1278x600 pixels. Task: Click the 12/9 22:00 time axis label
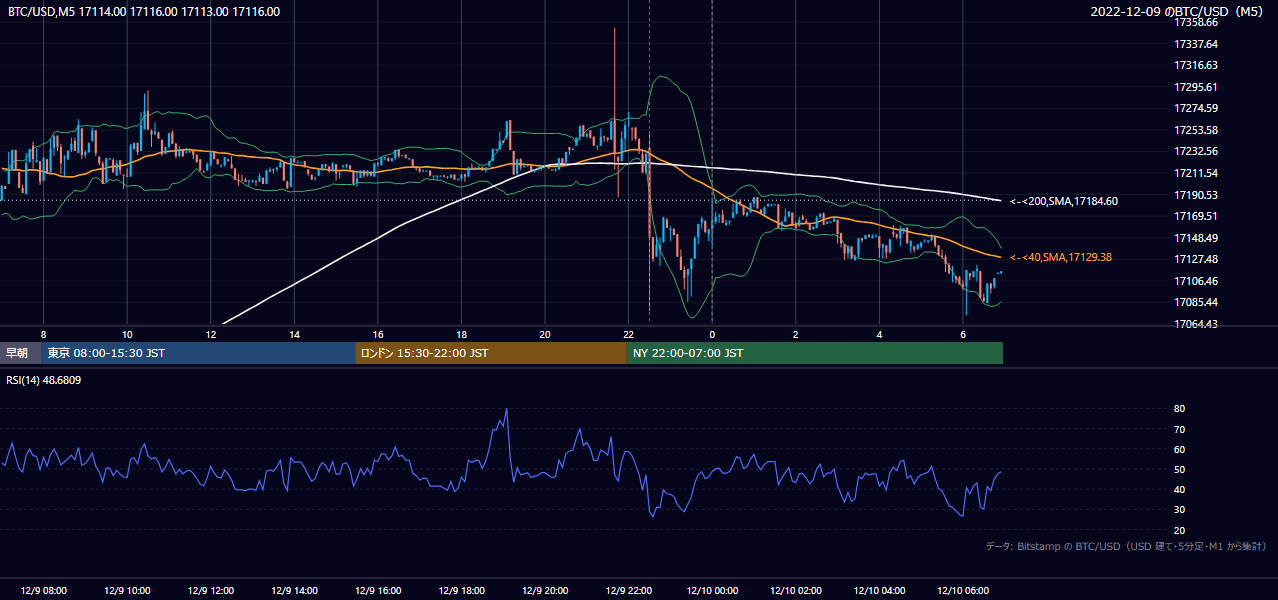pos(628,590)
